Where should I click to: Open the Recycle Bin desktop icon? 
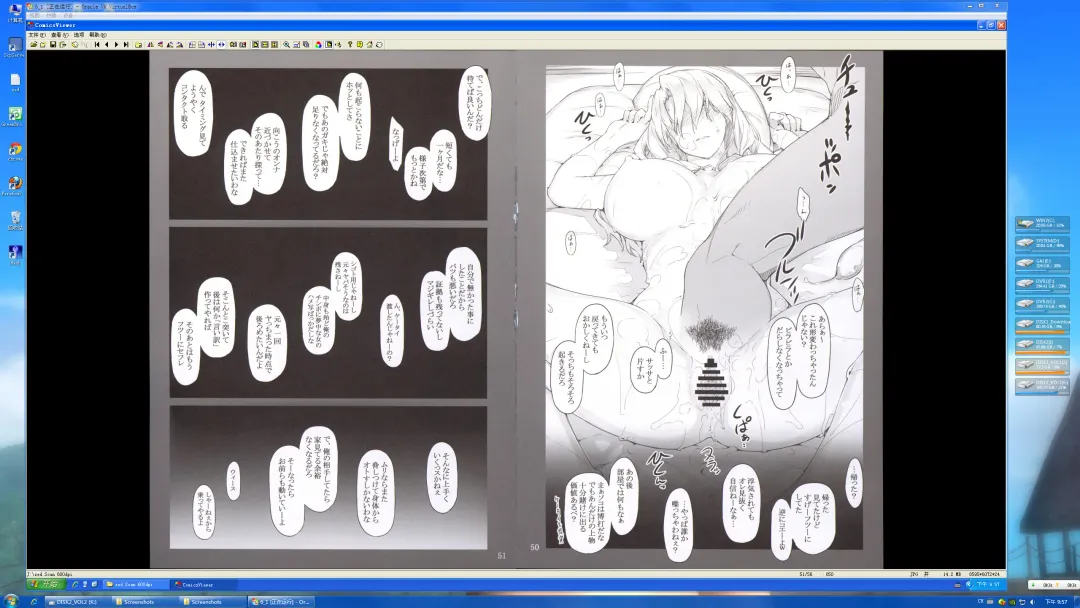[x=15, y=219]
